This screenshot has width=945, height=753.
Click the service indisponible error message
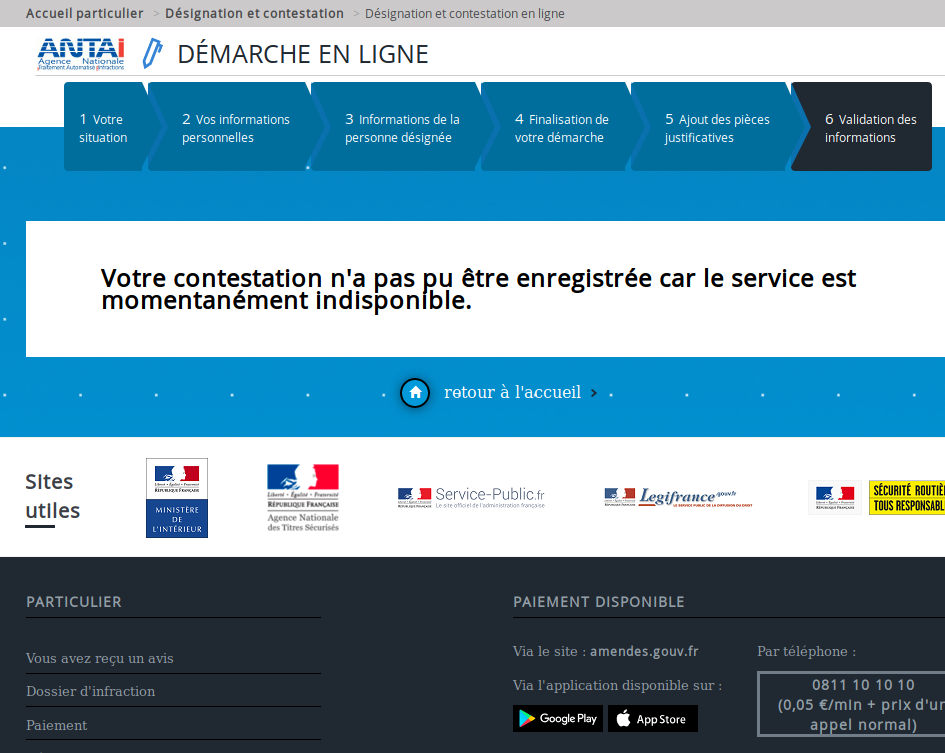point(479,289)
